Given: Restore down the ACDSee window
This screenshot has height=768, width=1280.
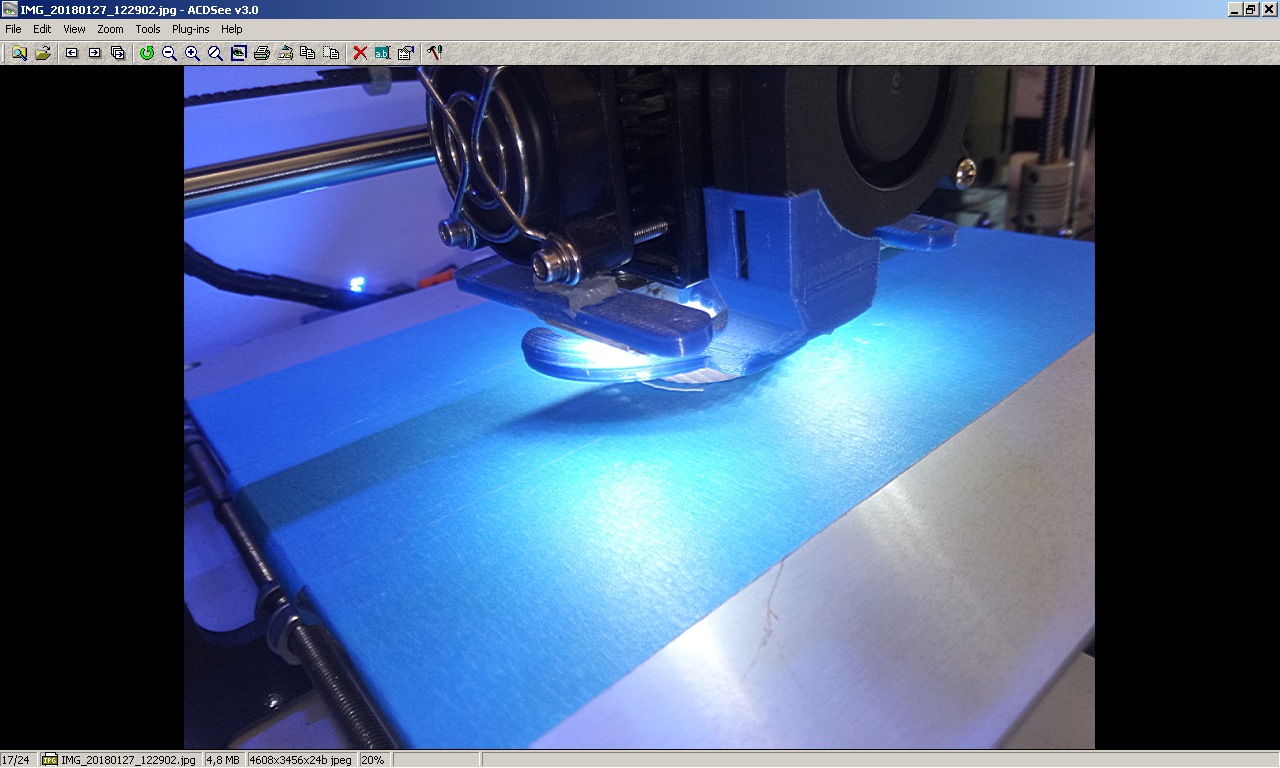Looking at the screenshot, I should tap(1251, 9).
